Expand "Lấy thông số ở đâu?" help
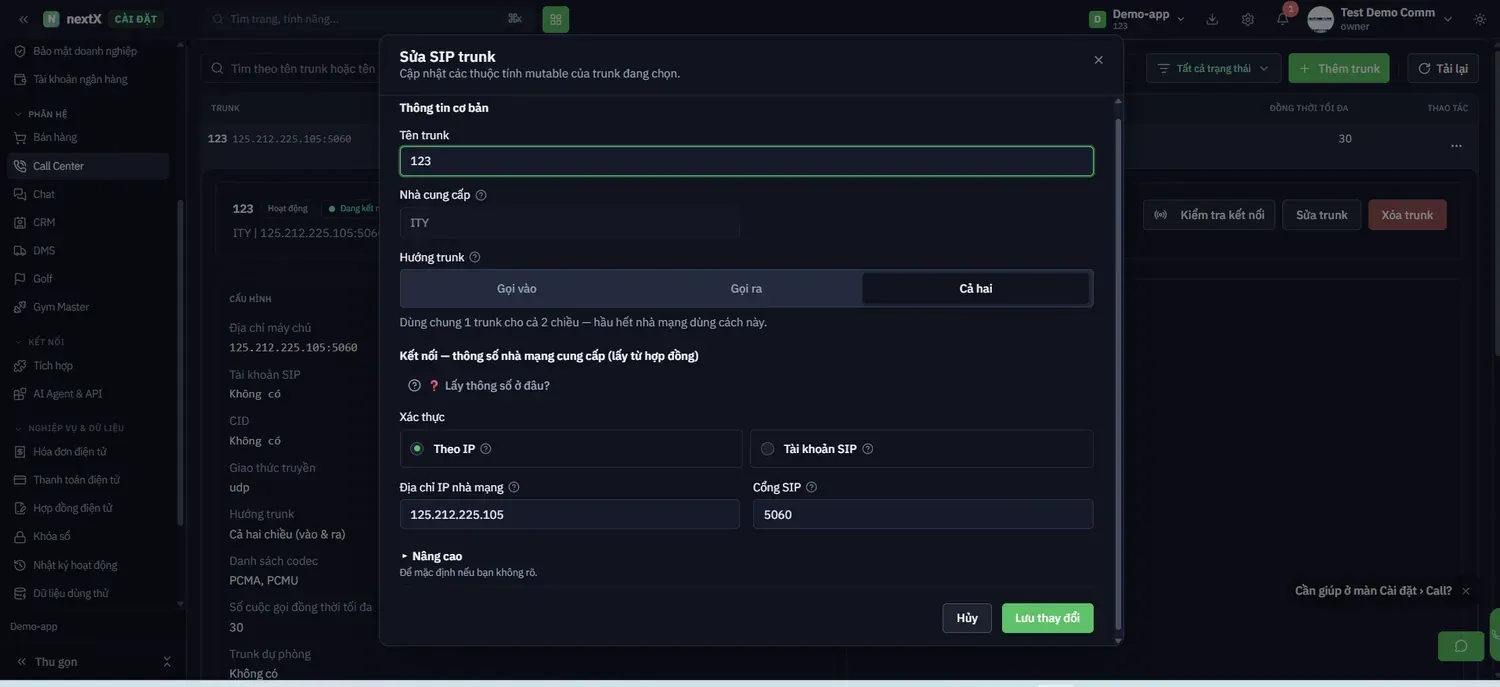 pyautogui.click(x=479, y=385)
